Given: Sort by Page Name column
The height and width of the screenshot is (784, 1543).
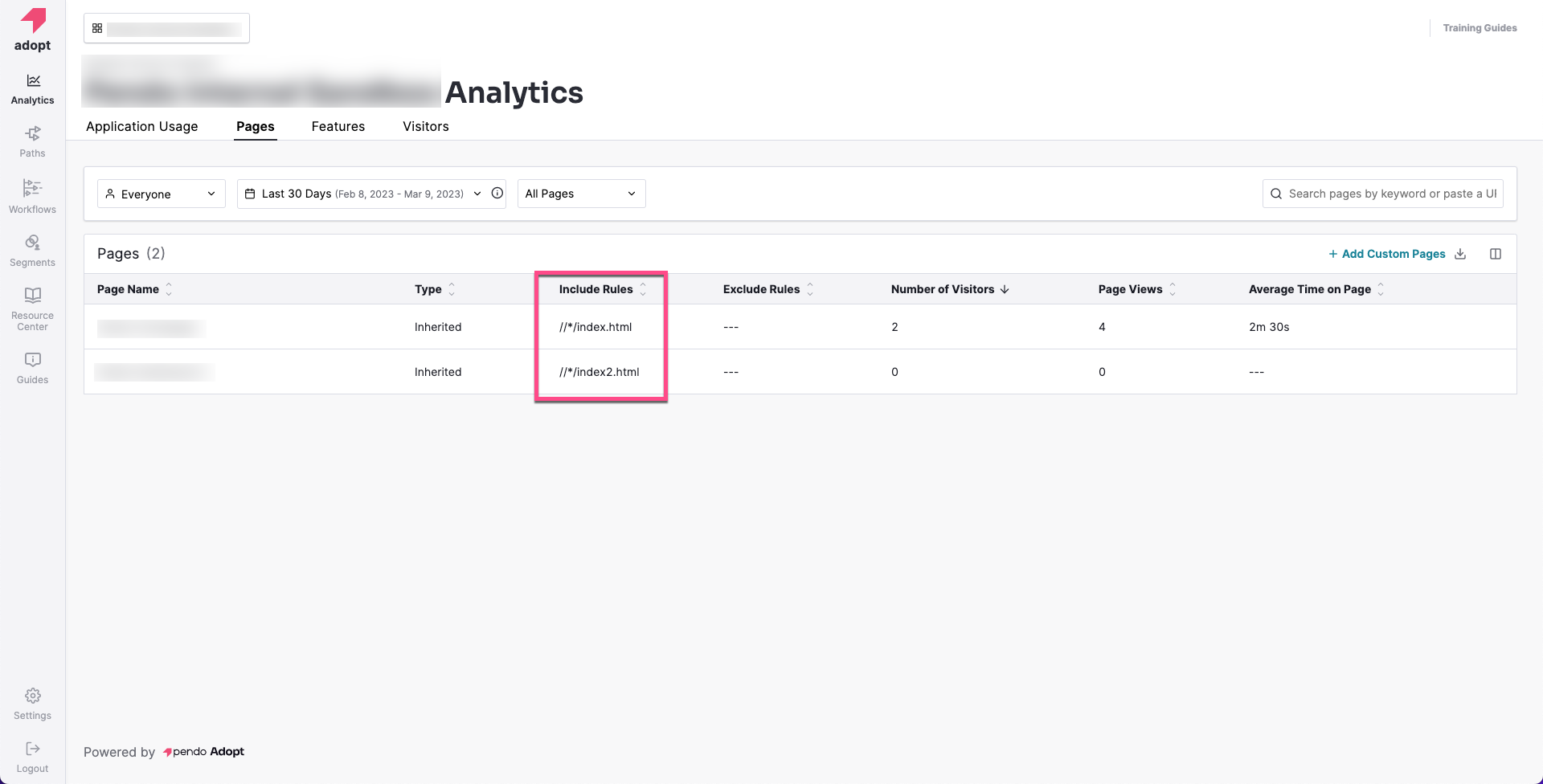Looking at the screenshot, I should click(169, 289).
